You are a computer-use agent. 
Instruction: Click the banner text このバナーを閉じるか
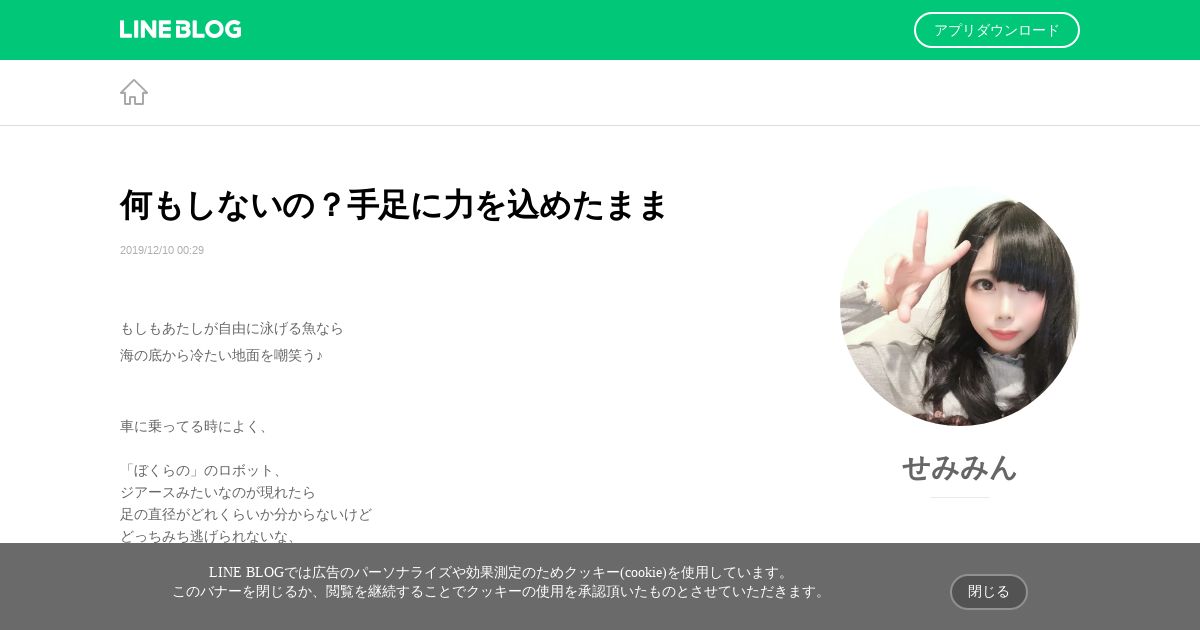(242, 591)
